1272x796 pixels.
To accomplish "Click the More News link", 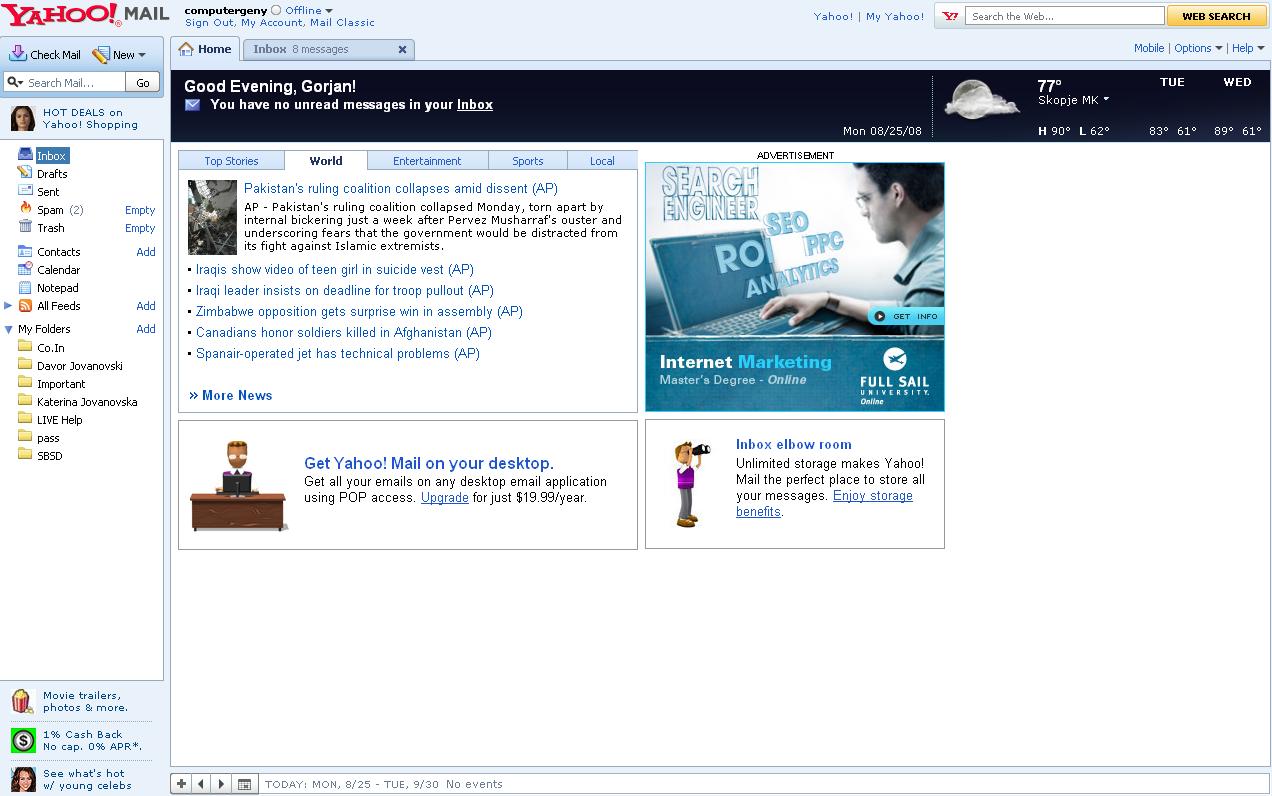I will 231,395.
